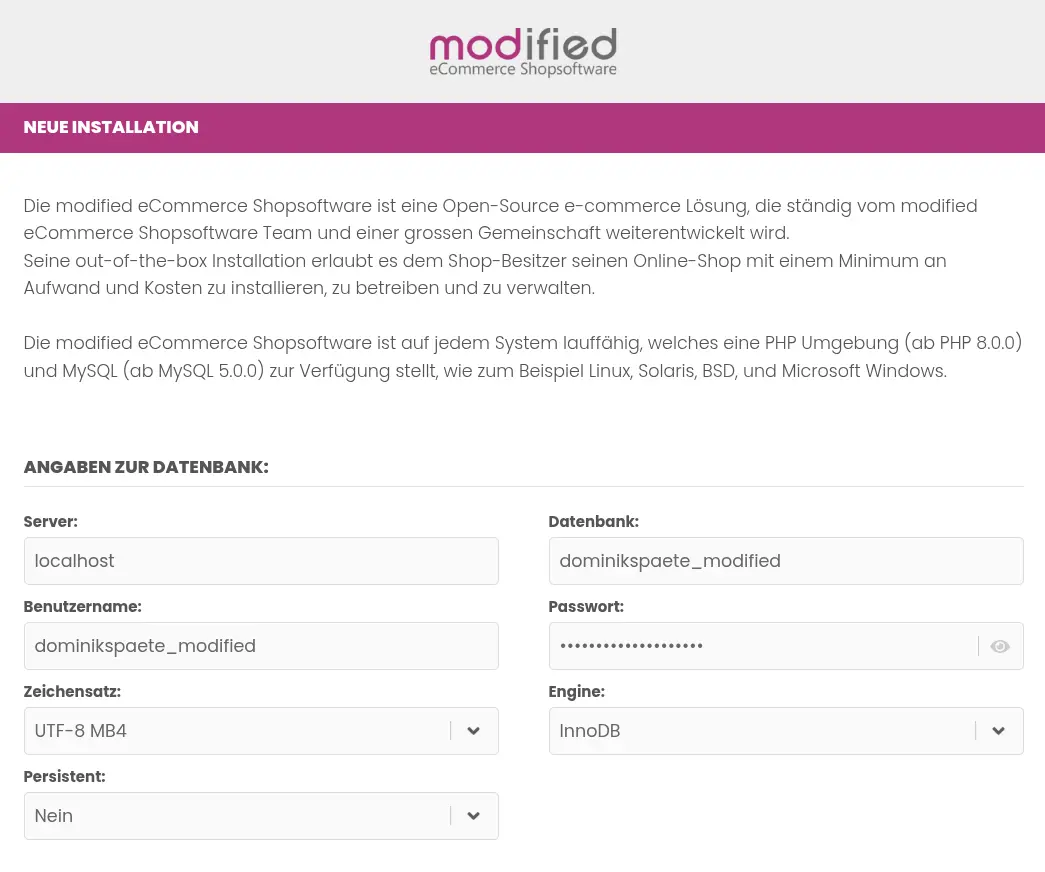Click the chevron arrow in Zeichensatz field
The image size is (1045, 872).
click(474, 731)
